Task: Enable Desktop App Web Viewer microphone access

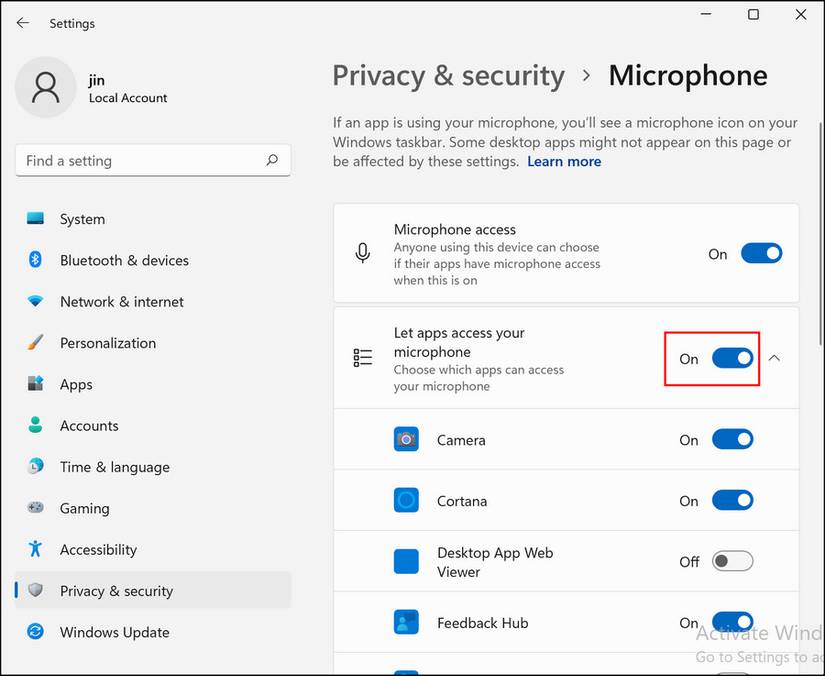Action: point(732,561)
